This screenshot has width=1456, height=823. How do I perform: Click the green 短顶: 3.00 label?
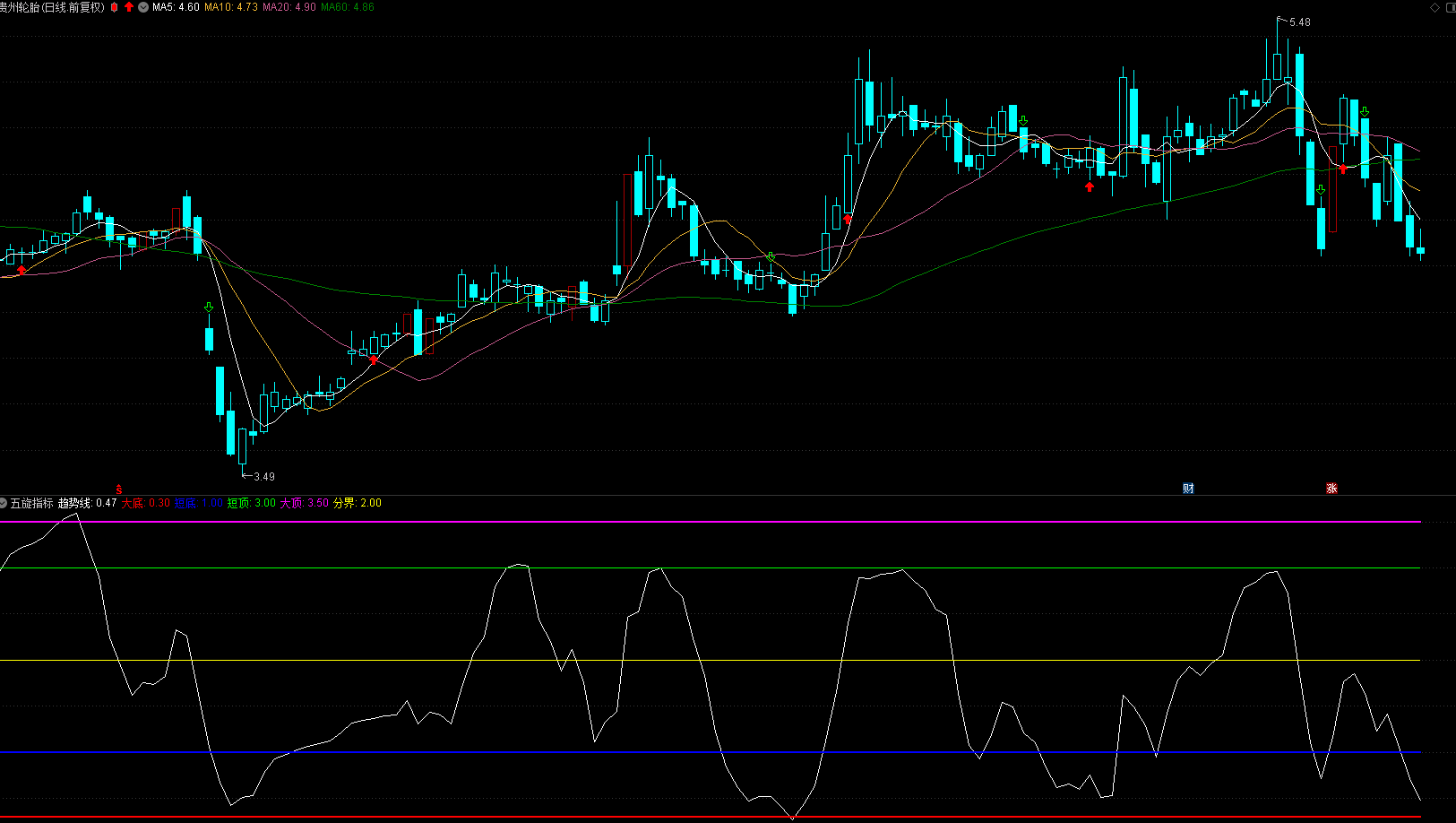[252, 503]
